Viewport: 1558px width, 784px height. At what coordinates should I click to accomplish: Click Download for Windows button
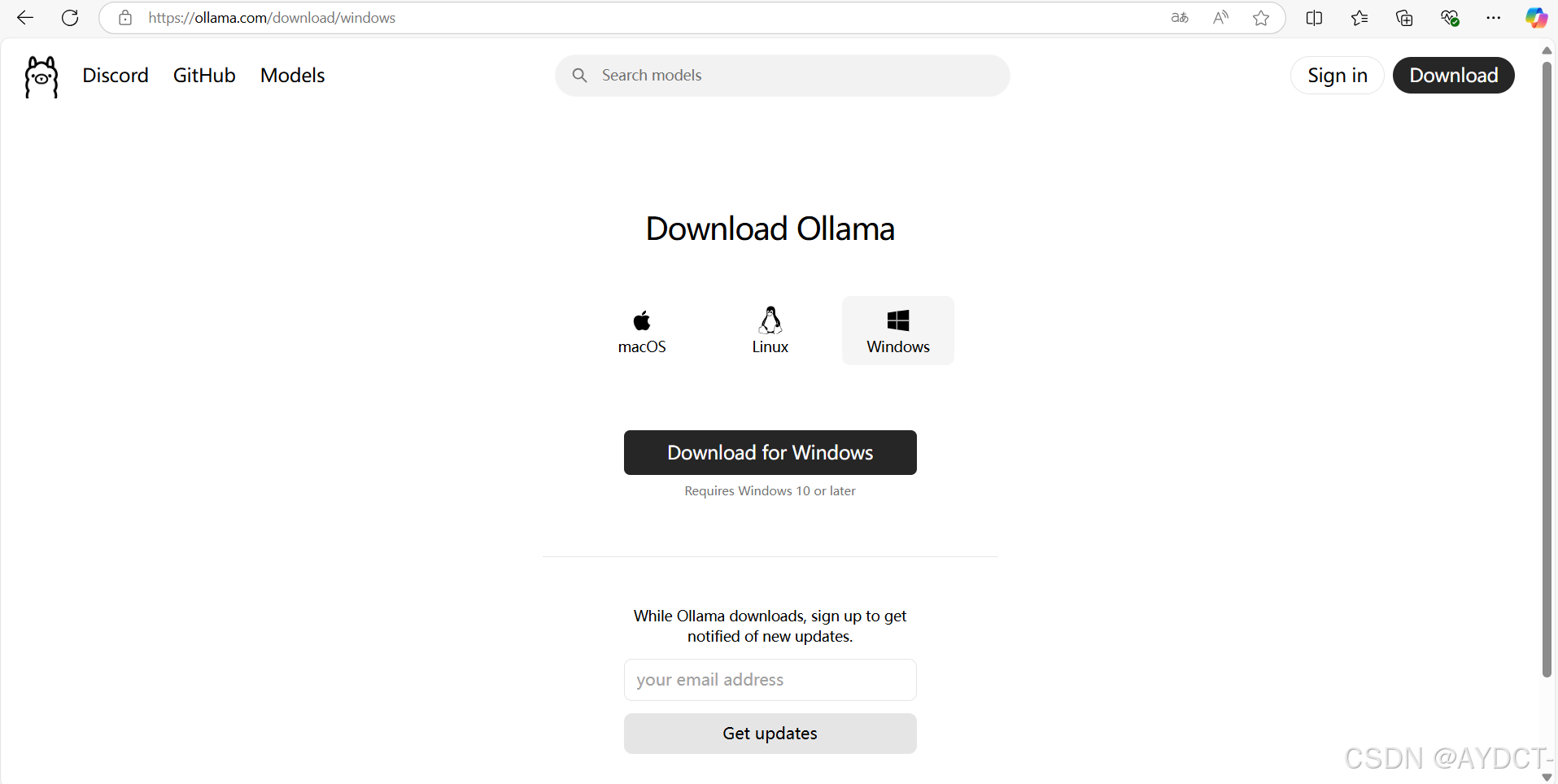pyautogui.click(x=770, y=452)
